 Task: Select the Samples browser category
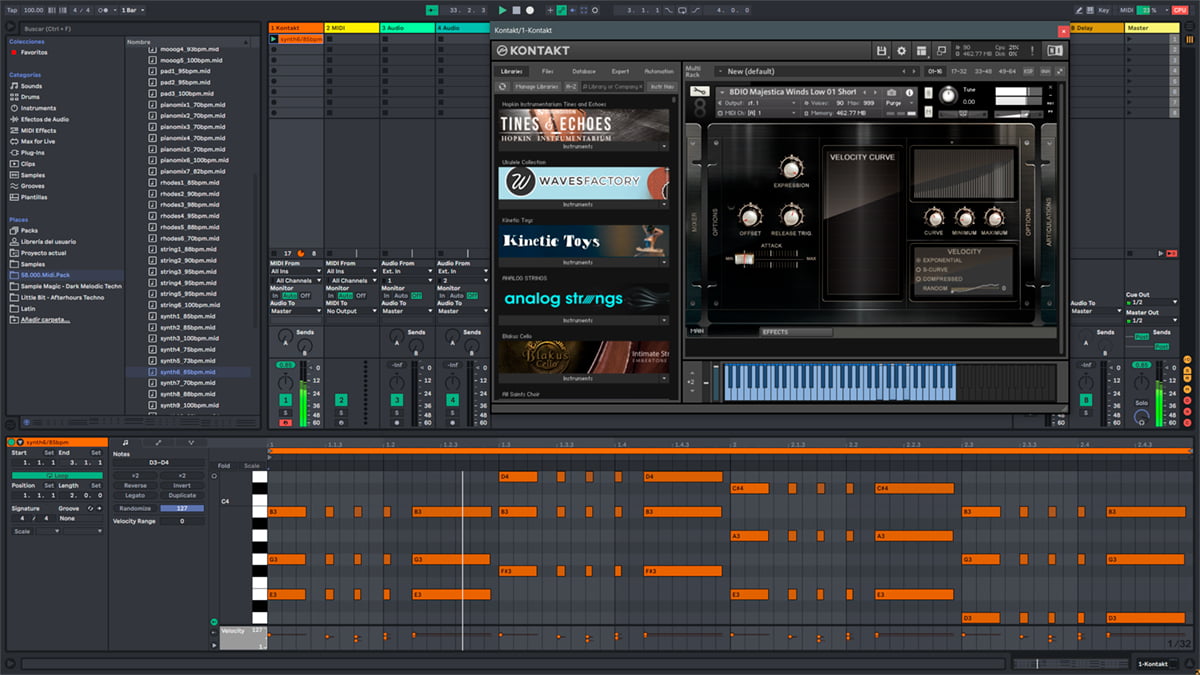coord(33,175)
